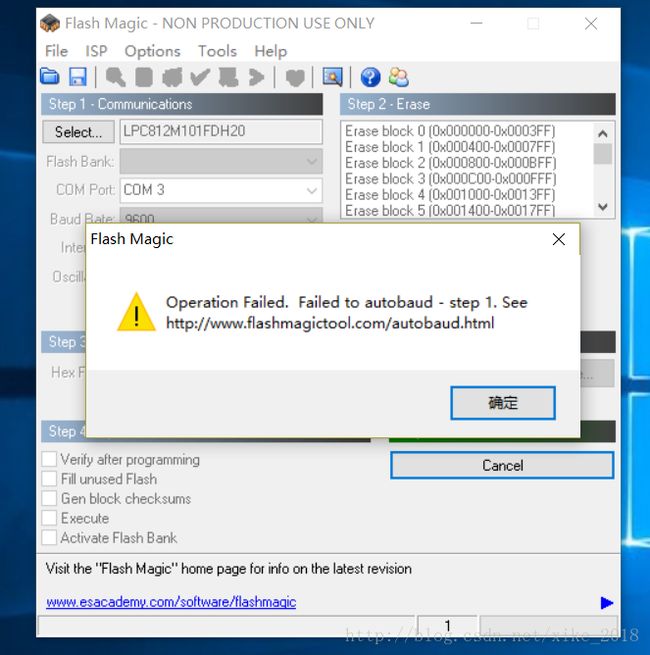This screenshot has height=655, width=650.
Task: Select Erase block 1 (0x000400-0x0007FF)
Action: [x=450, y=147]
